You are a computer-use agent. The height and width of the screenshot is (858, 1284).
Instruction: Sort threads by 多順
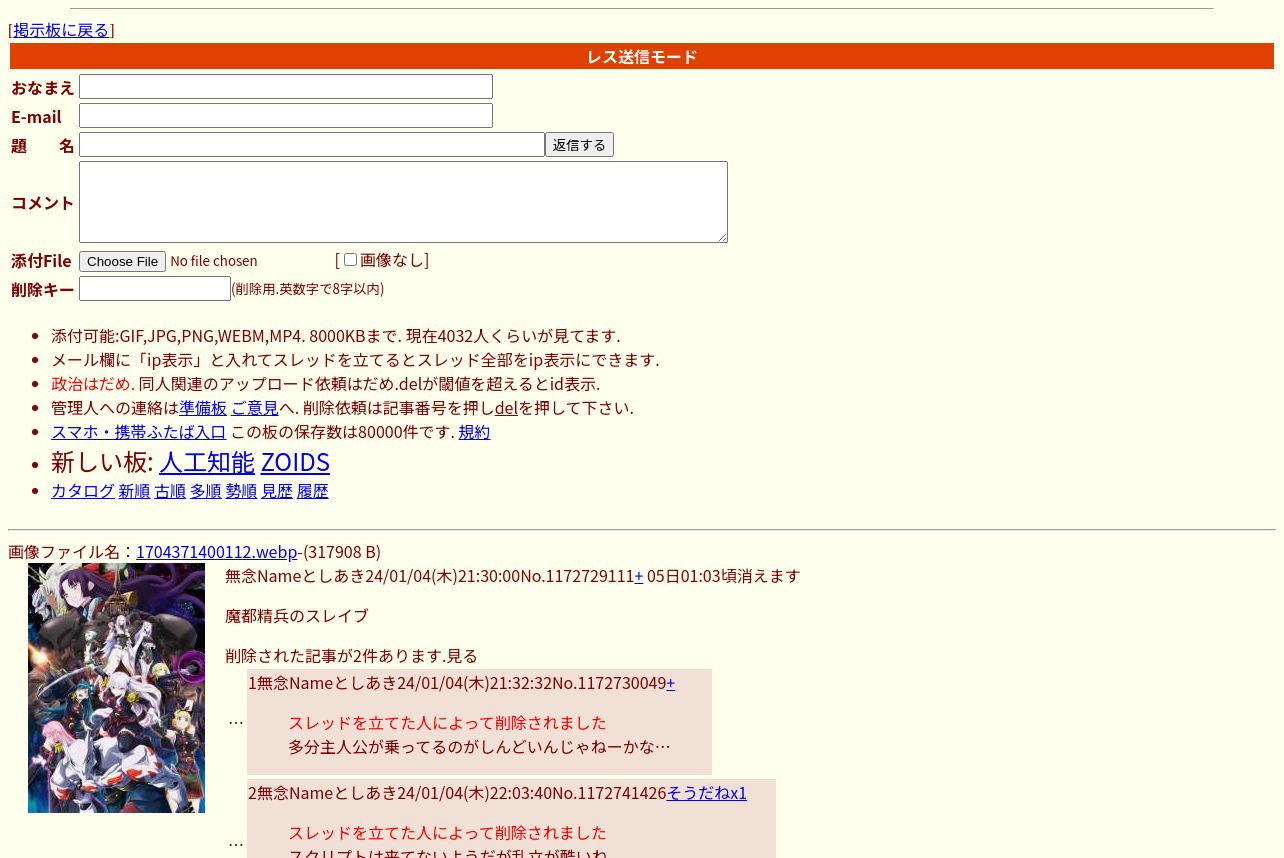click(x=206, y=491)
